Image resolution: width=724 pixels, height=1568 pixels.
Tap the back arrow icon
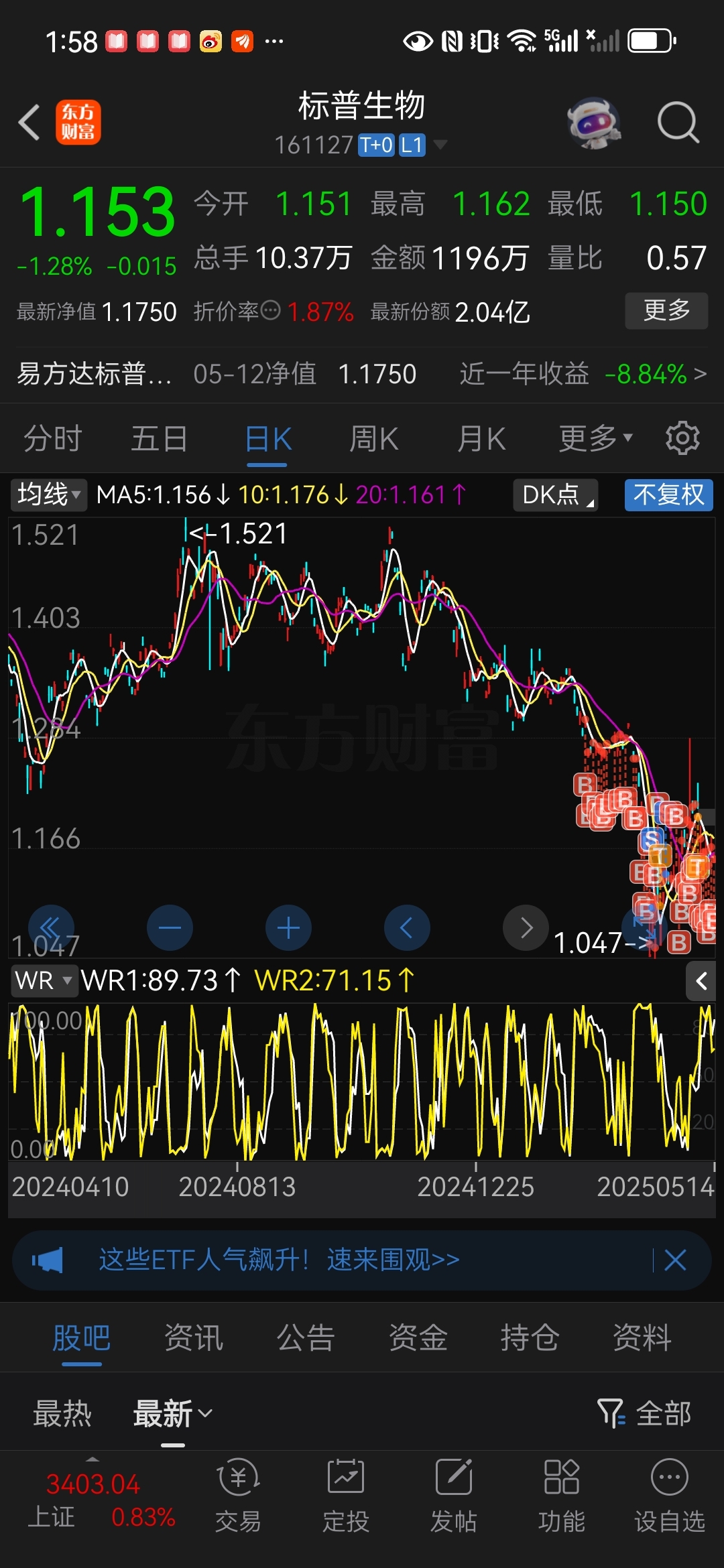[x=29, y=122]
